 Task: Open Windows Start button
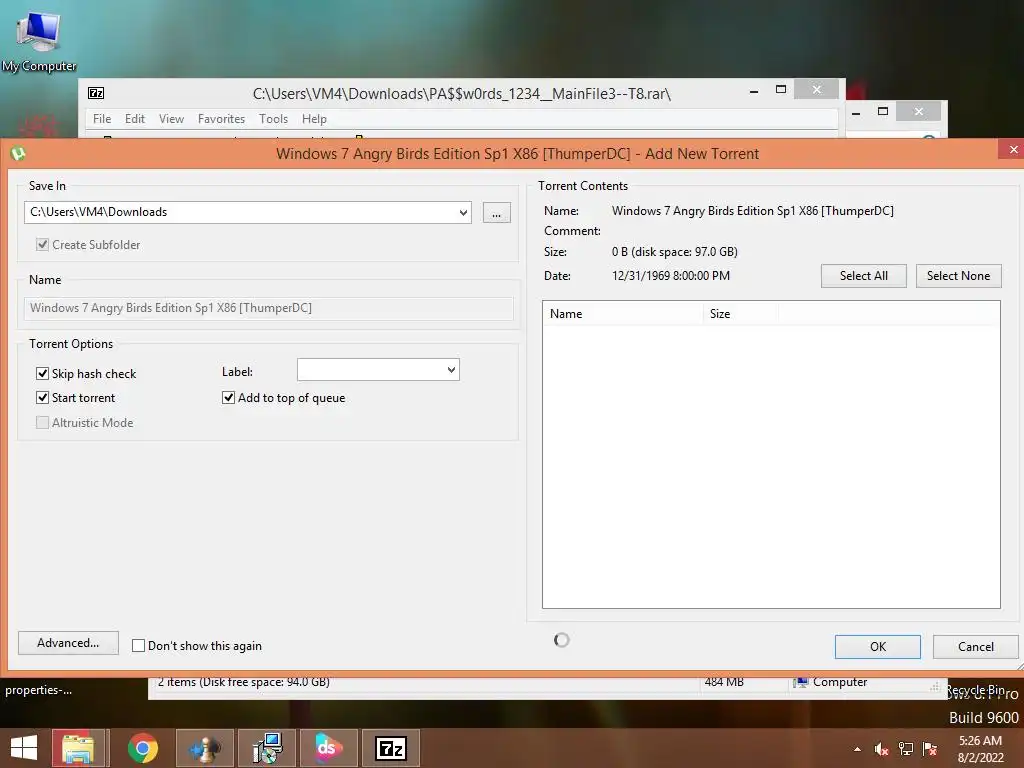click(x=24, y=748)
